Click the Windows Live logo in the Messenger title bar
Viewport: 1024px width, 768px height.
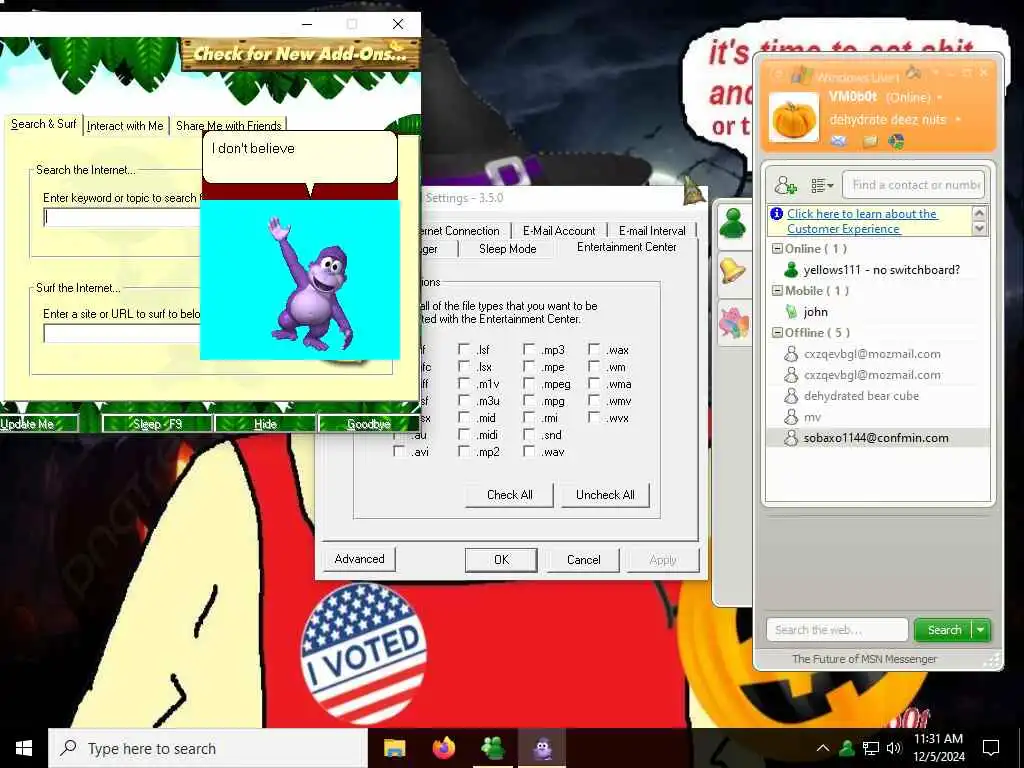[801, 75]
